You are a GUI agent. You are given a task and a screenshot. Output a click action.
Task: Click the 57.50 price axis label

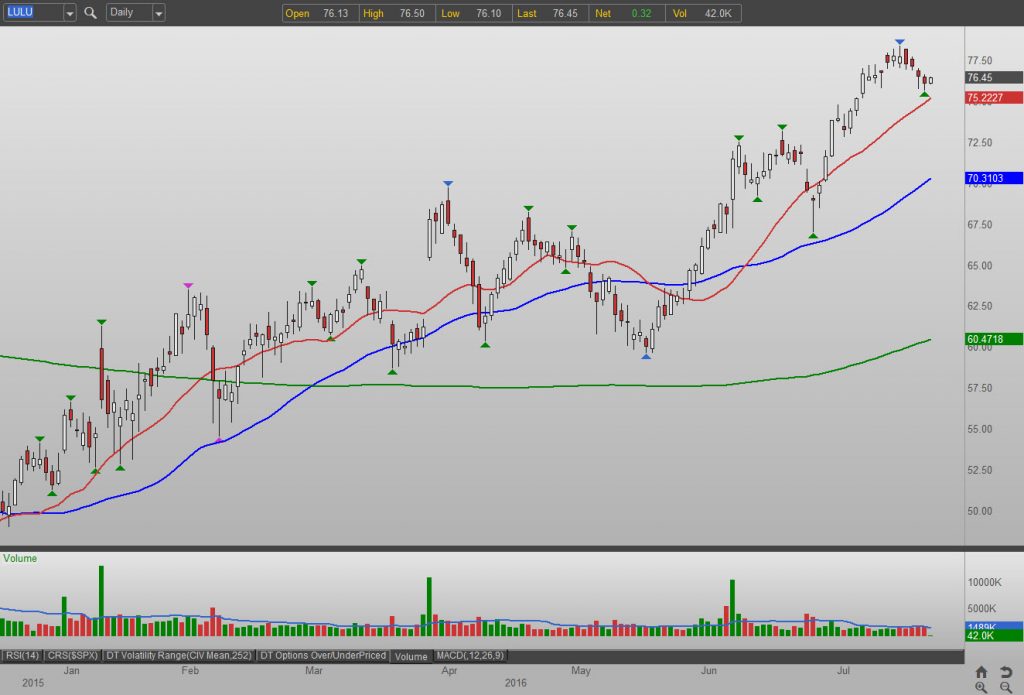[980, 388]
